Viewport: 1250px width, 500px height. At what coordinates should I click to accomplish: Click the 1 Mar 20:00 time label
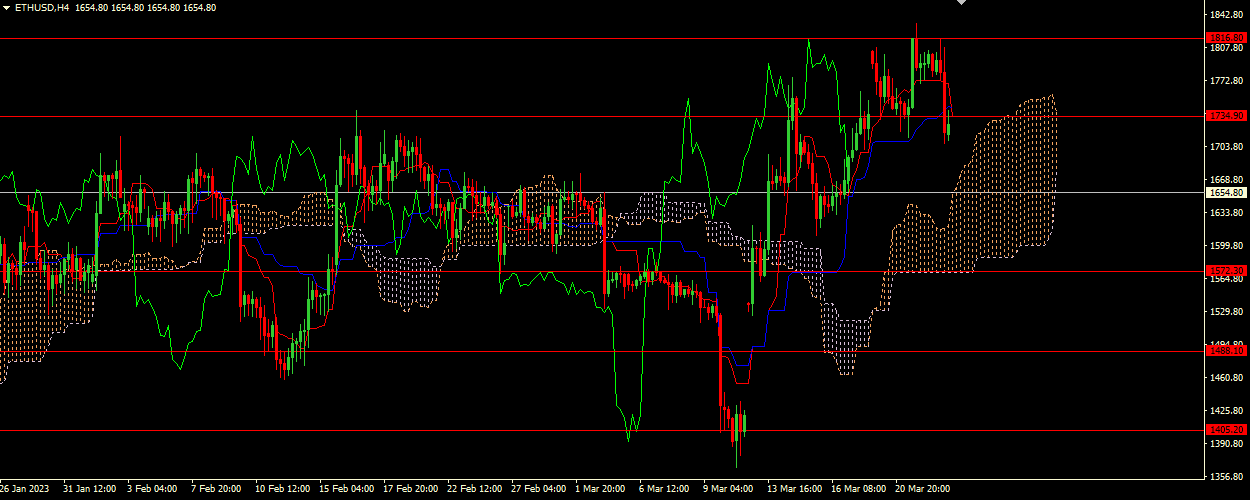coord(601,490)
